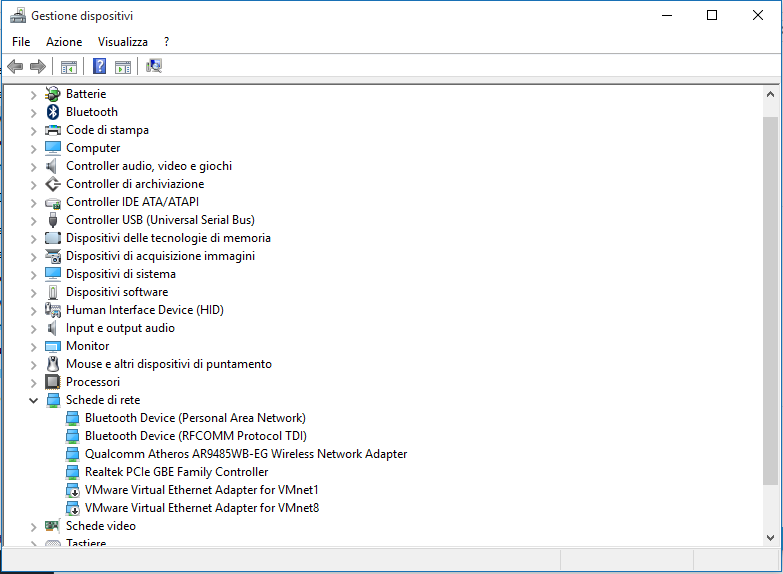Select Bluetooth Device (Personal Area Network)
The height and width of the screenshot is (574, 783).
[x=195, y=418]
